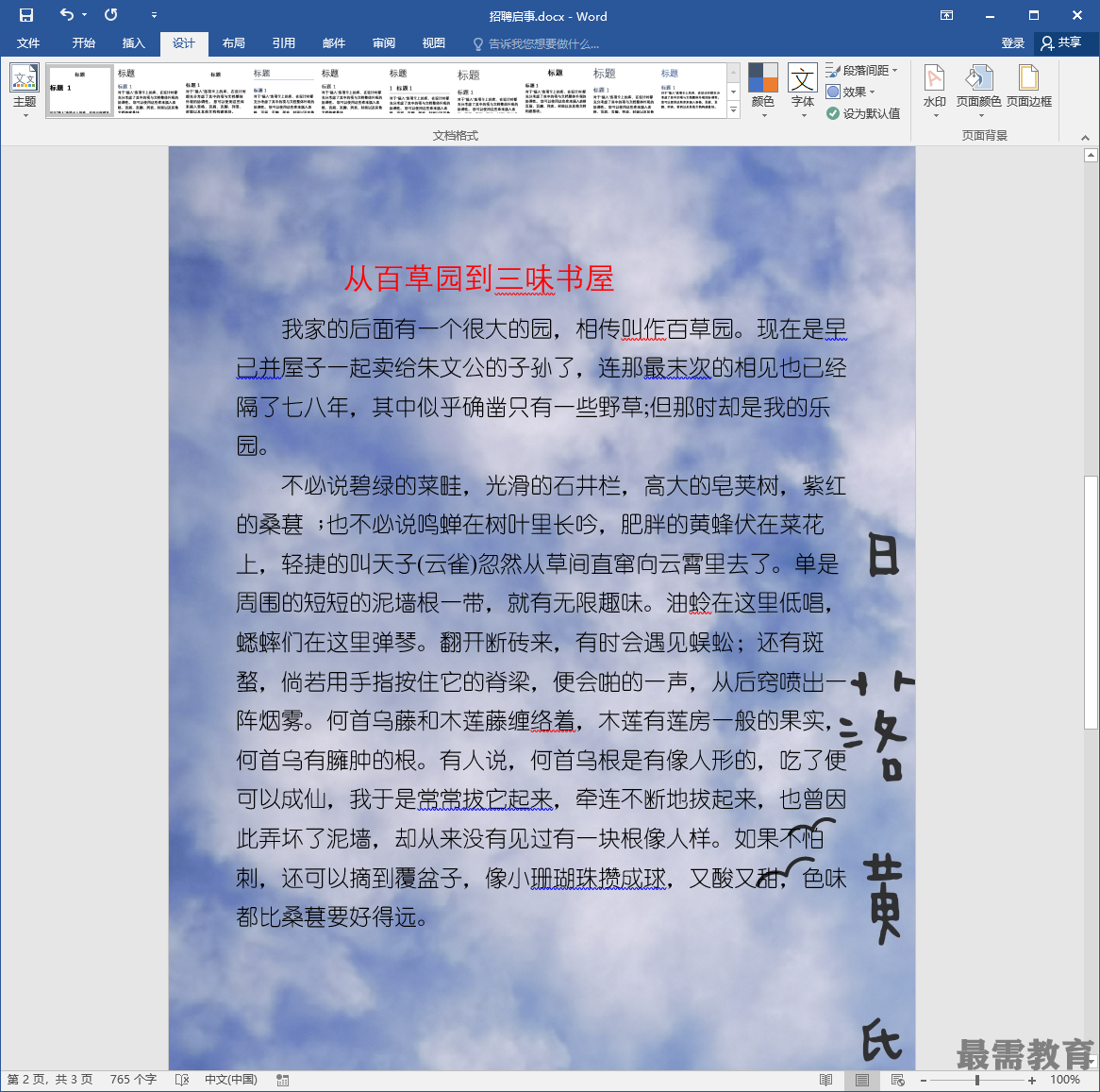Open the 邮件 tab
The image size is (1100, 1092).
[x=334, y=43]
